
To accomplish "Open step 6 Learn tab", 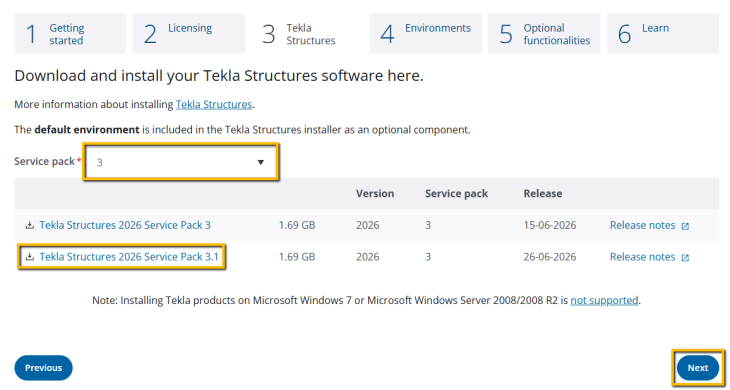I will click(663, 34).
